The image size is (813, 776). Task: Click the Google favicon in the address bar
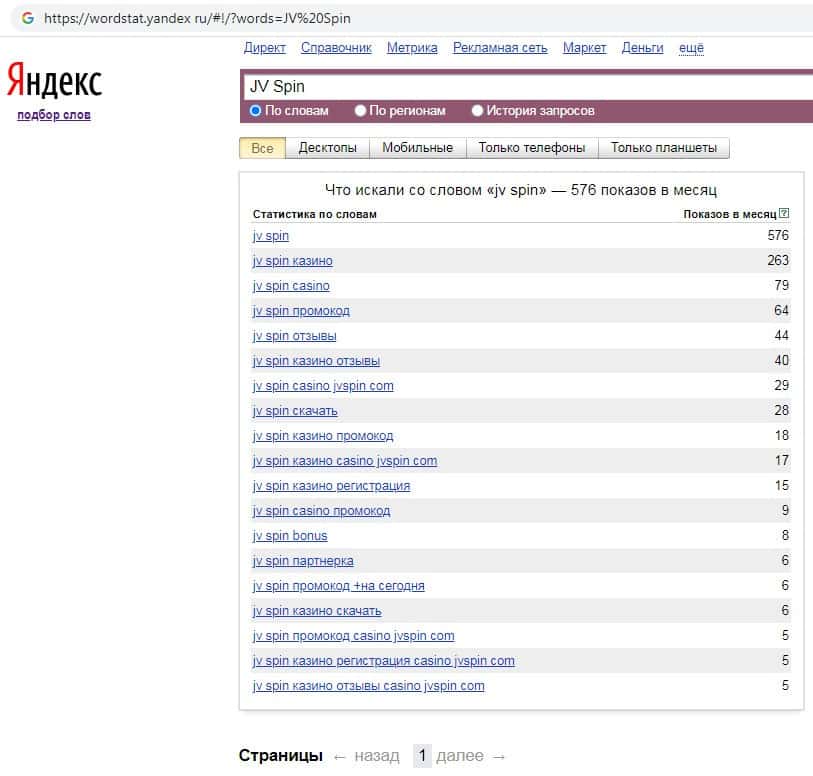27,18
